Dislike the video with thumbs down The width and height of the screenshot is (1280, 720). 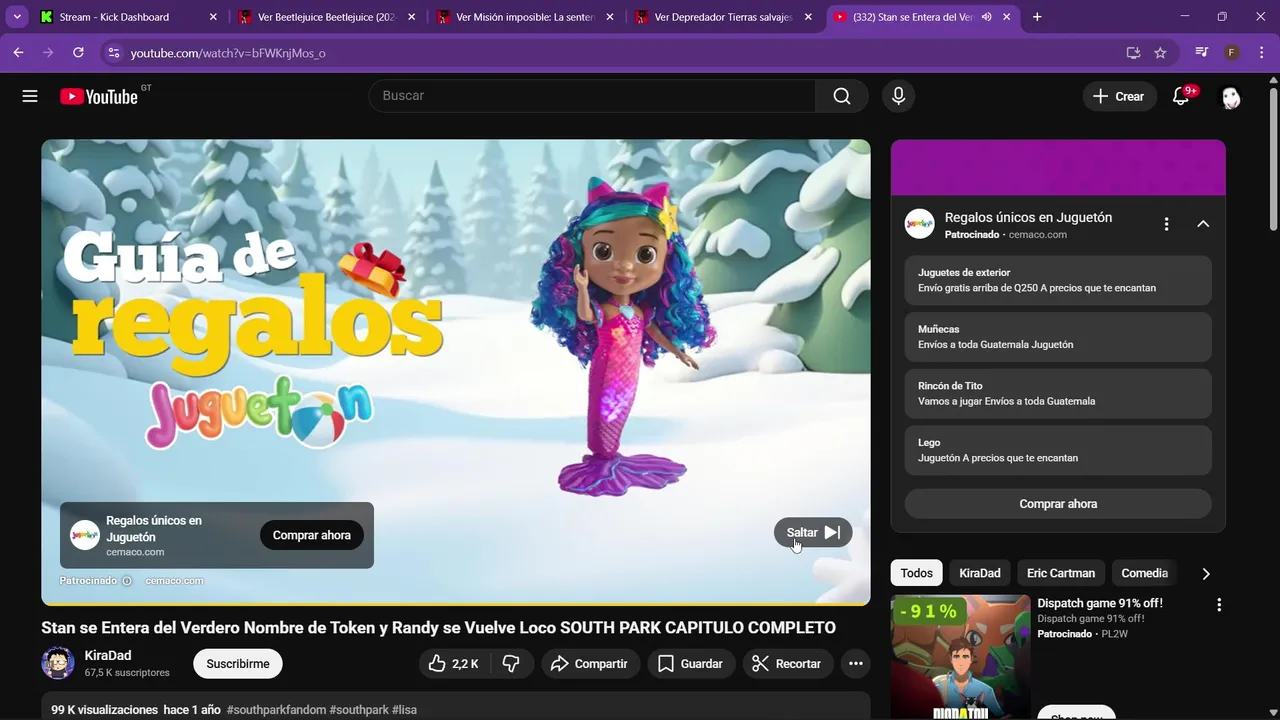pyautogui.click(x=510, y=663)
